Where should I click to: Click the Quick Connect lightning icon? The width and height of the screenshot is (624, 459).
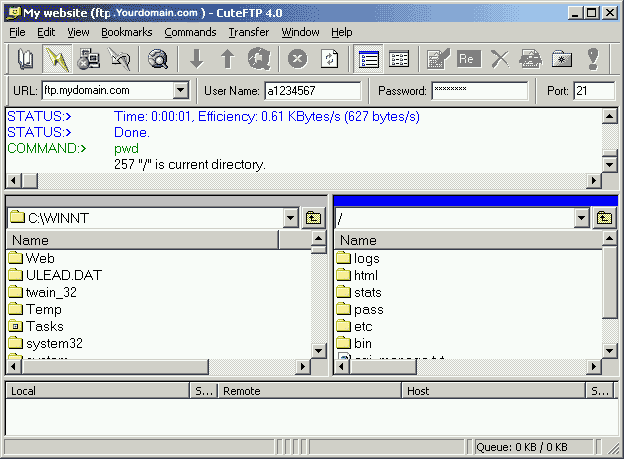57,59
